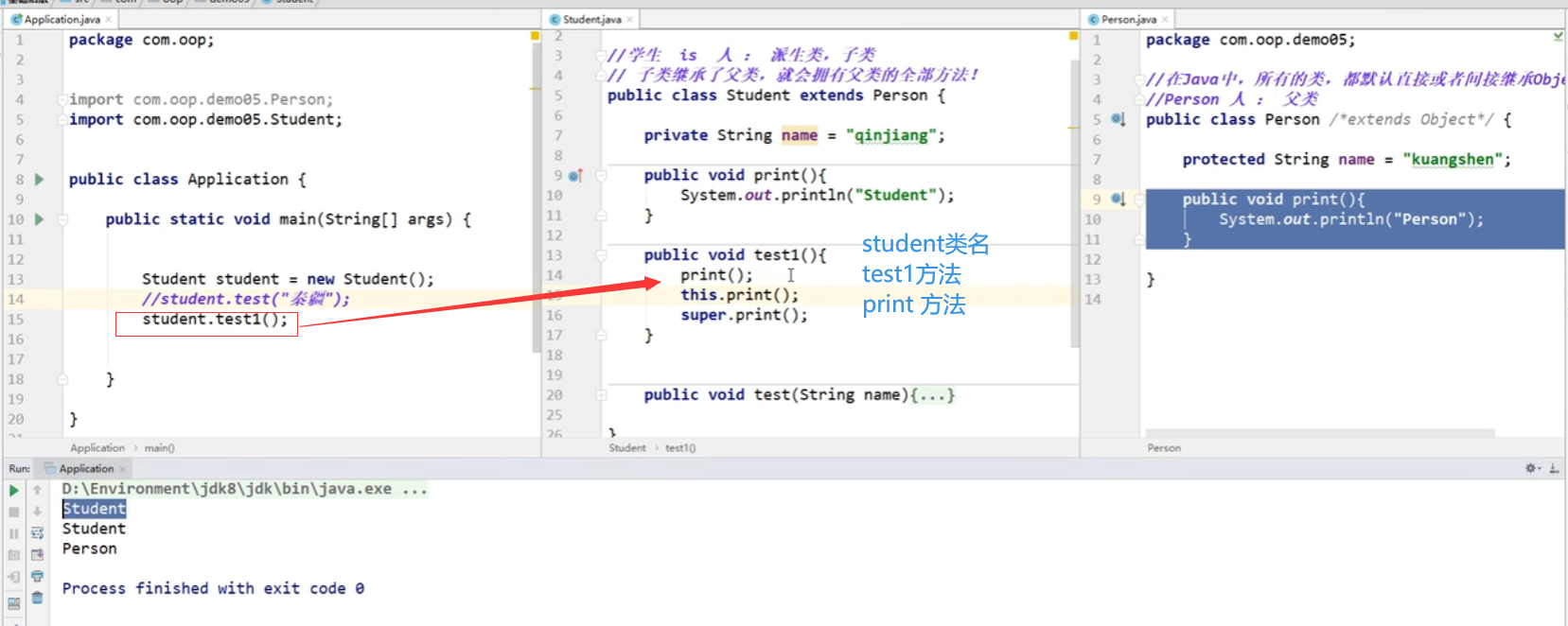Click run gutter arrow beside main method

pos(39,218)
